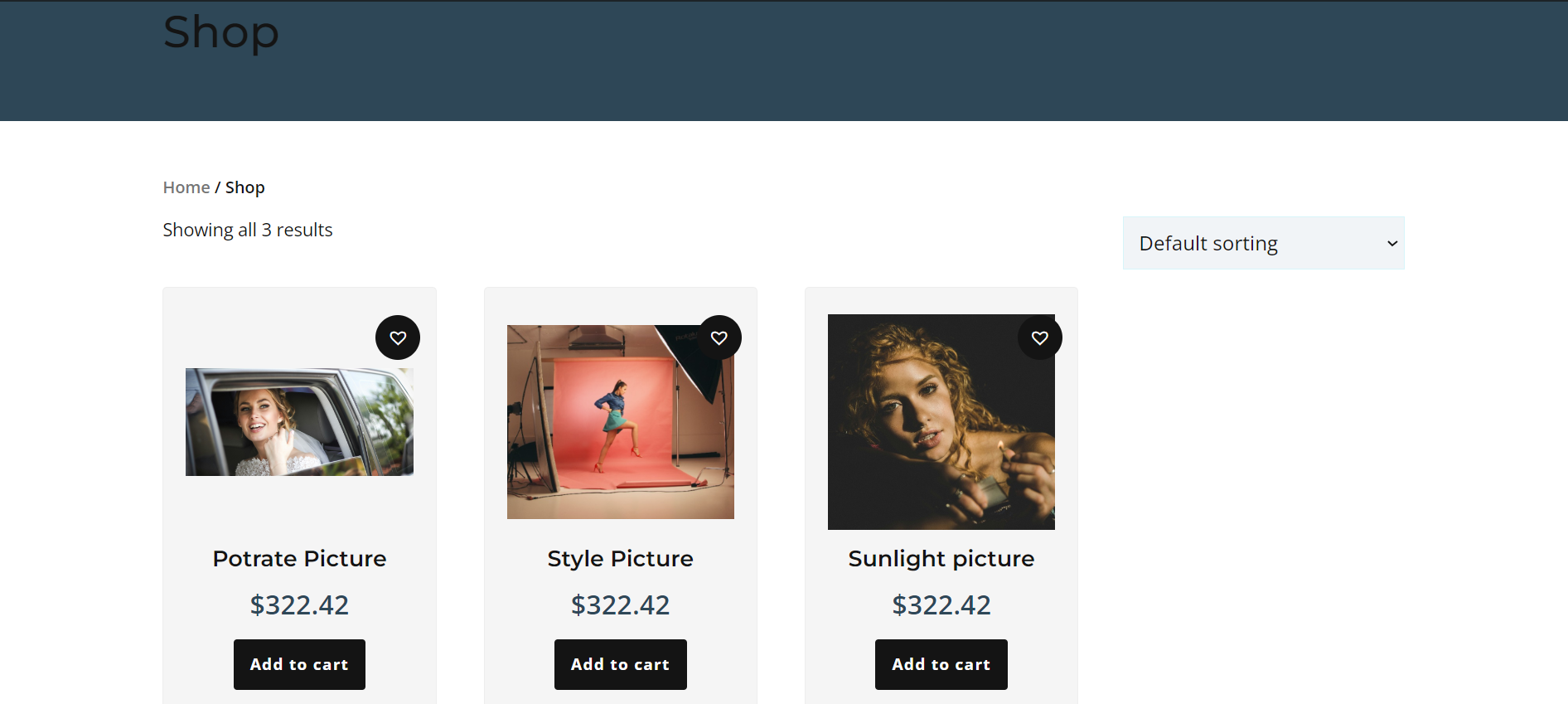This screenshot has height=704, width=1568.
Task: Go to Home via breadcrumb link
Action: (x=186, y=187)
